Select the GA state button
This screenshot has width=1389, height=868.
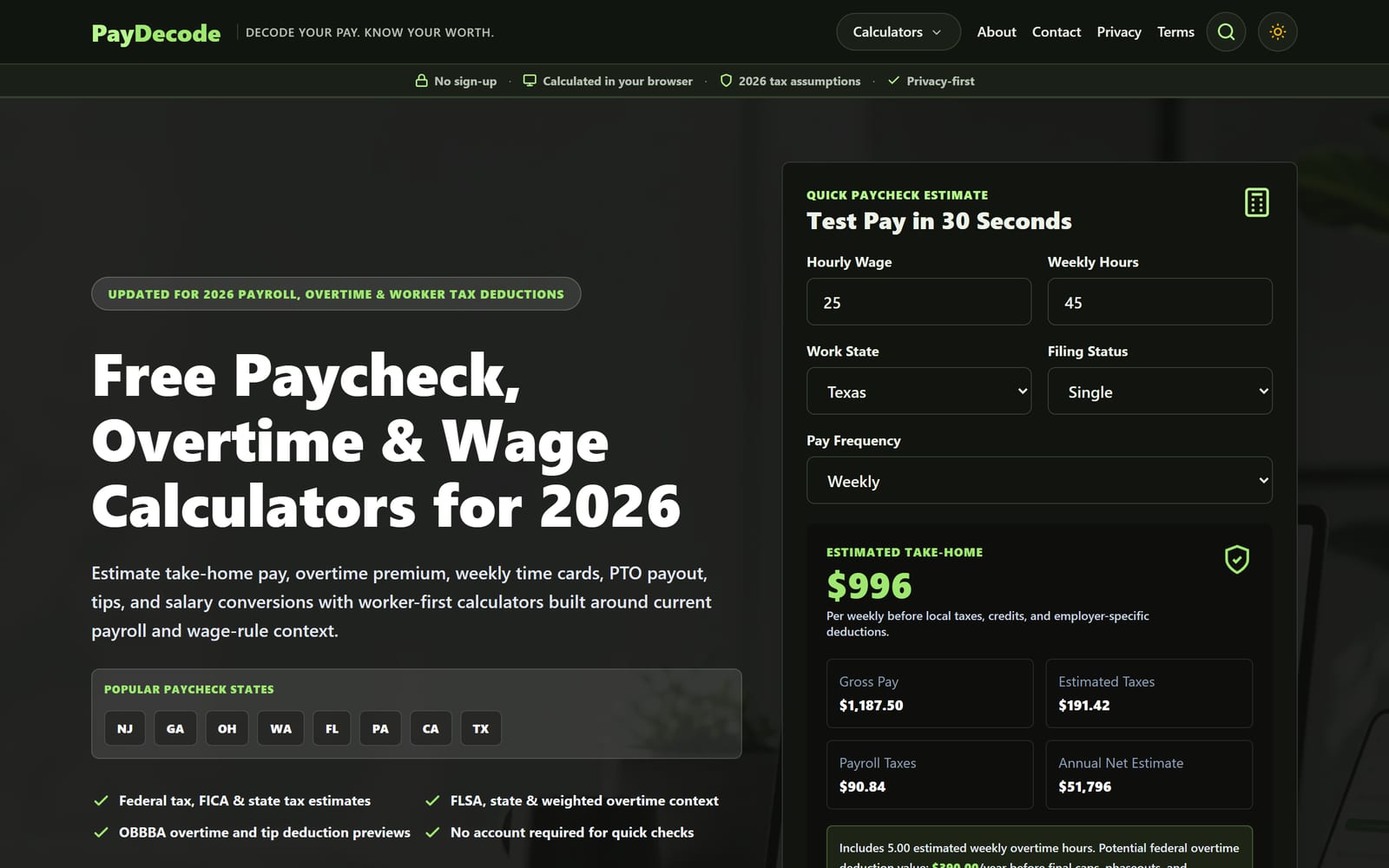(175, 728)
